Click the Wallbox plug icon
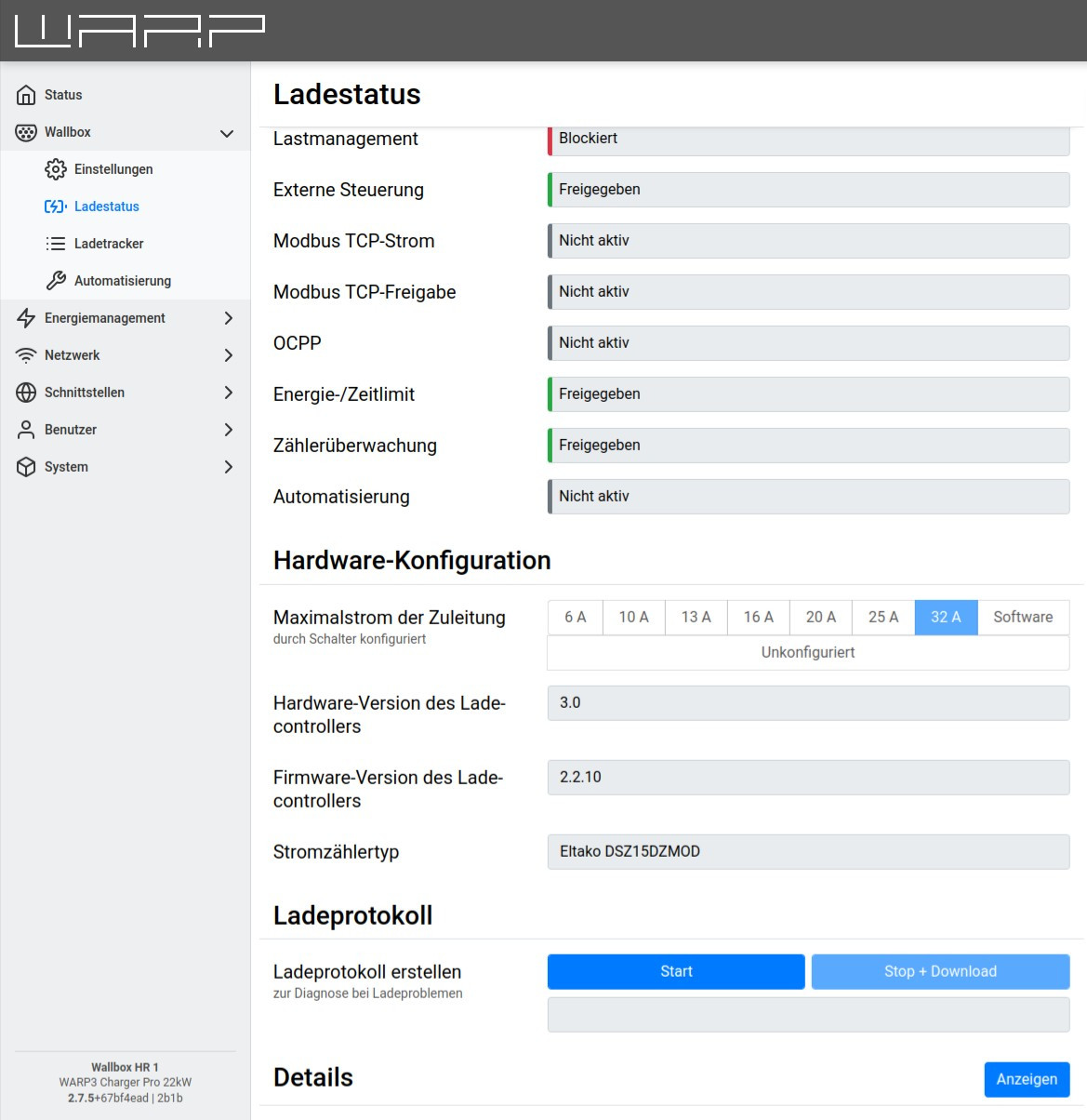Screen dimensions: 1087x1120 [26, 132]
